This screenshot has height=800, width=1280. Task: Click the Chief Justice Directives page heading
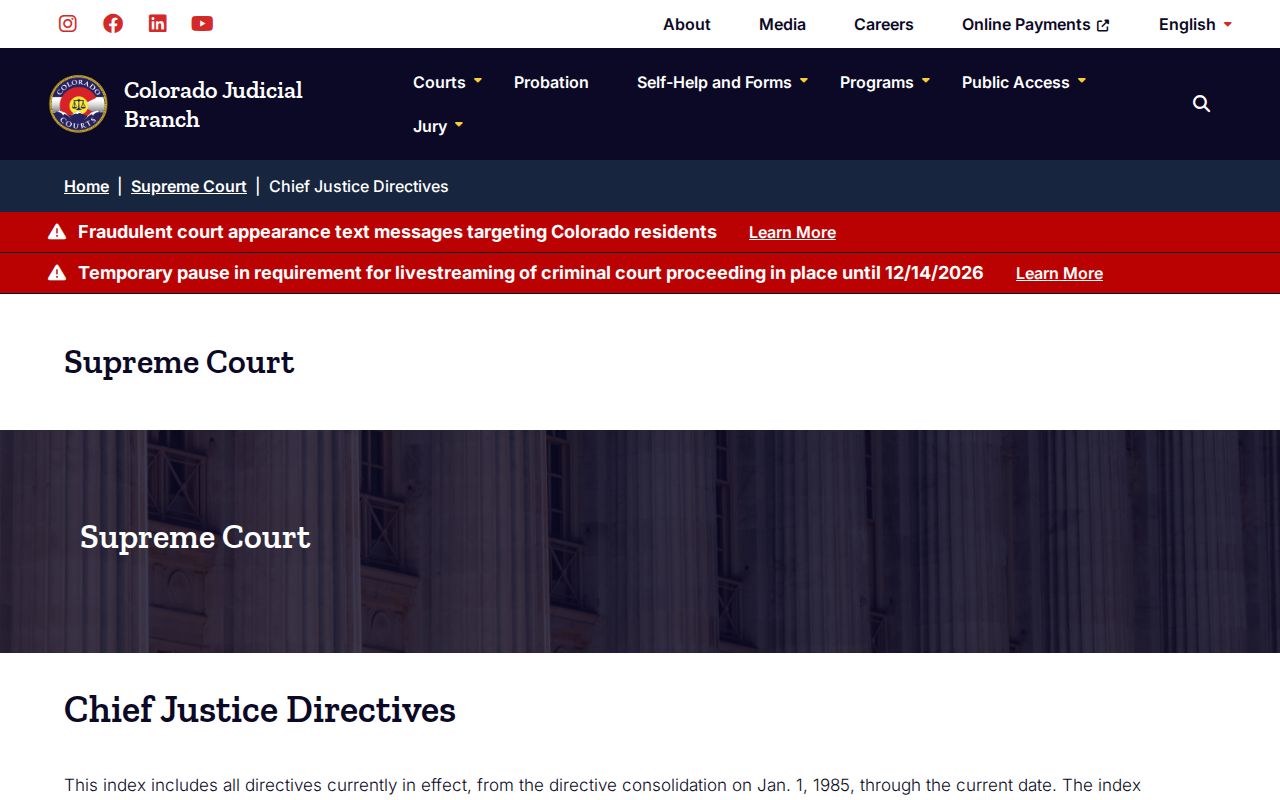[x=260, y=709]
